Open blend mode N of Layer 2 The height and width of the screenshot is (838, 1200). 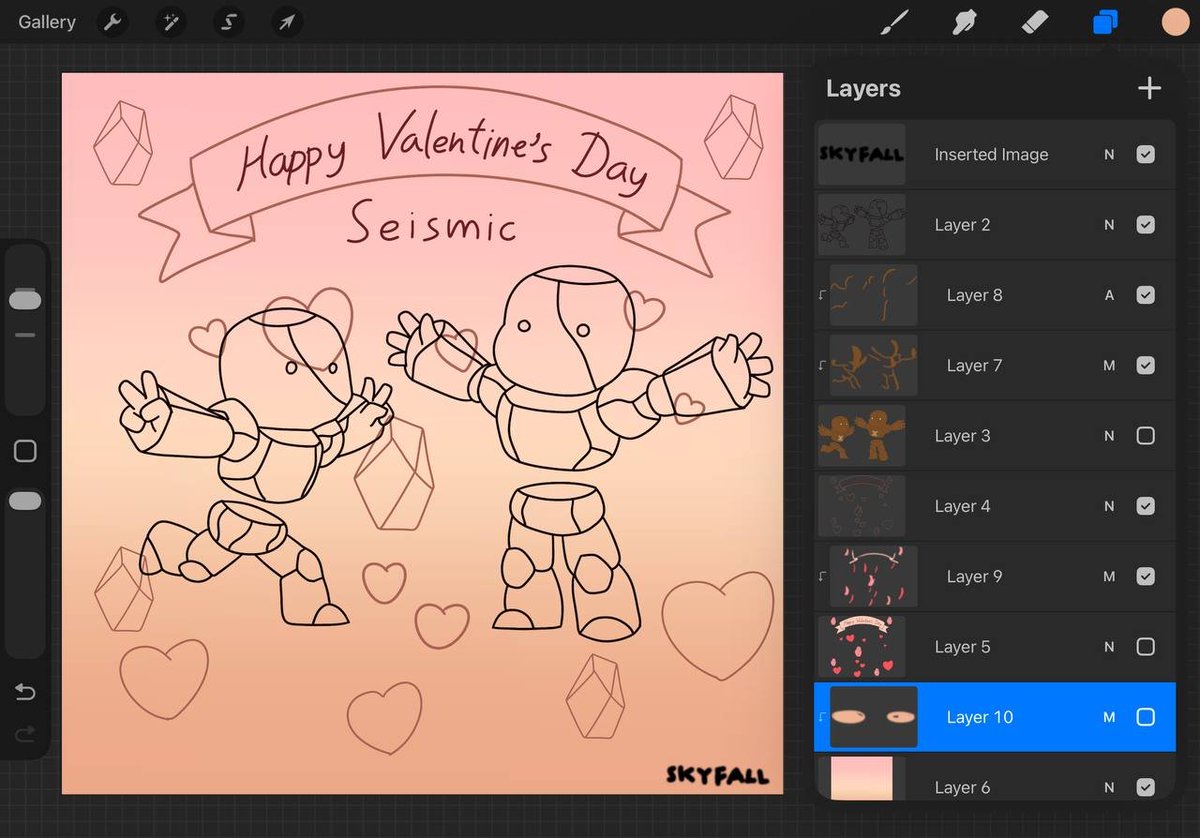1109,225
